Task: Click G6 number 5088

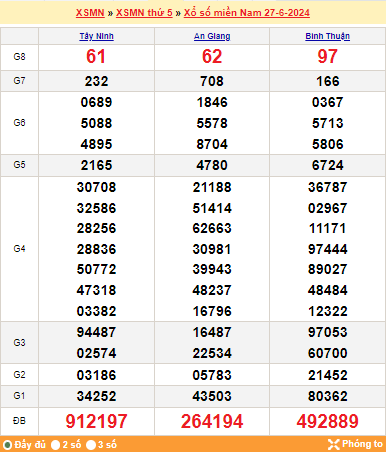Action: click(96, 123)
